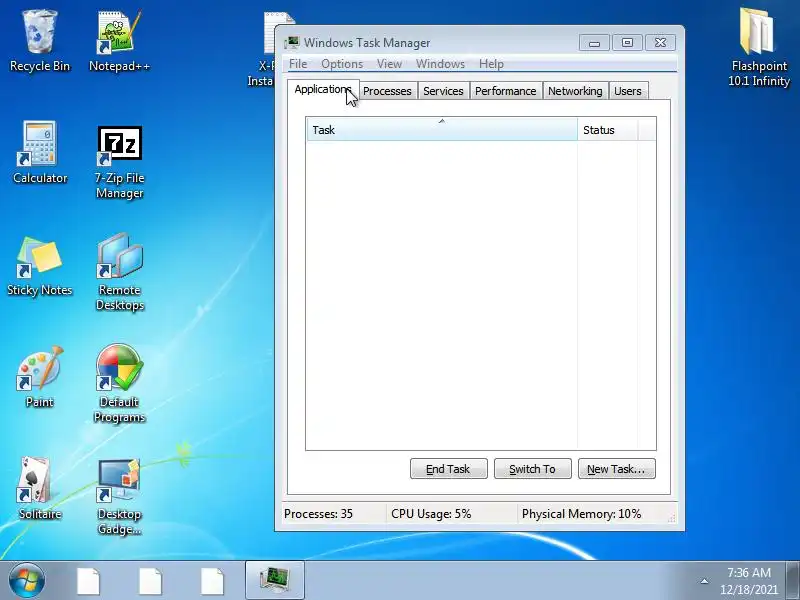Select the Default Programs shortcut
This screenshot has width=800, height=600.
119,384
